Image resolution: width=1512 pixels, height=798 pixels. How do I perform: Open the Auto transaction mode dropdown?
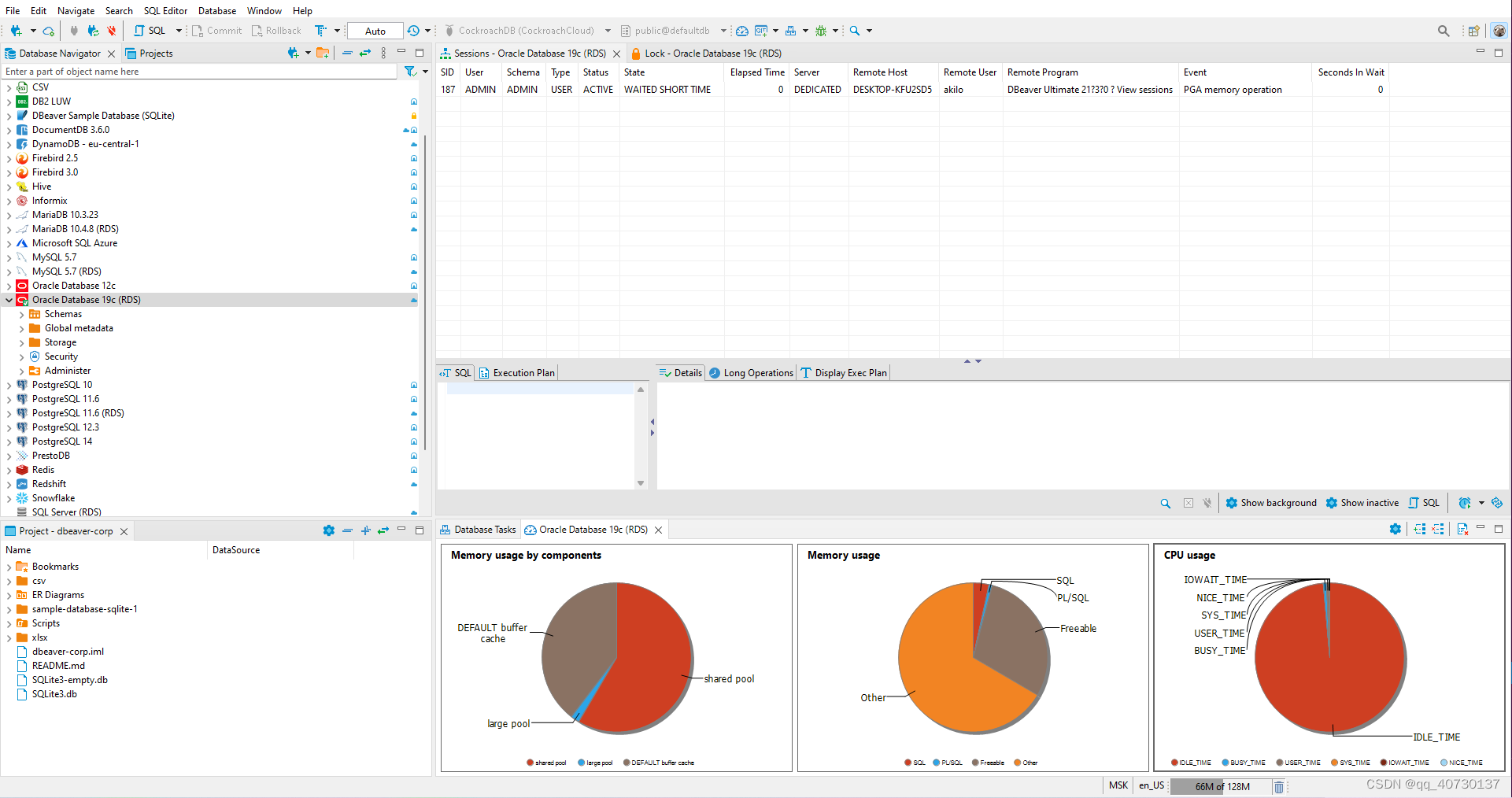coord(375,31)
